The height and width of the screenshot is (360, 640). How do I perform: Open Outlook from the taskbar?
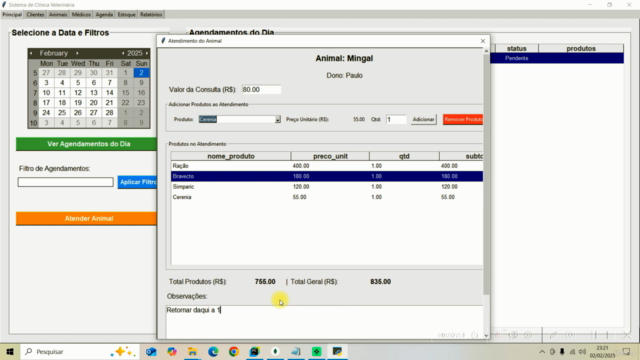coord(151,351)
